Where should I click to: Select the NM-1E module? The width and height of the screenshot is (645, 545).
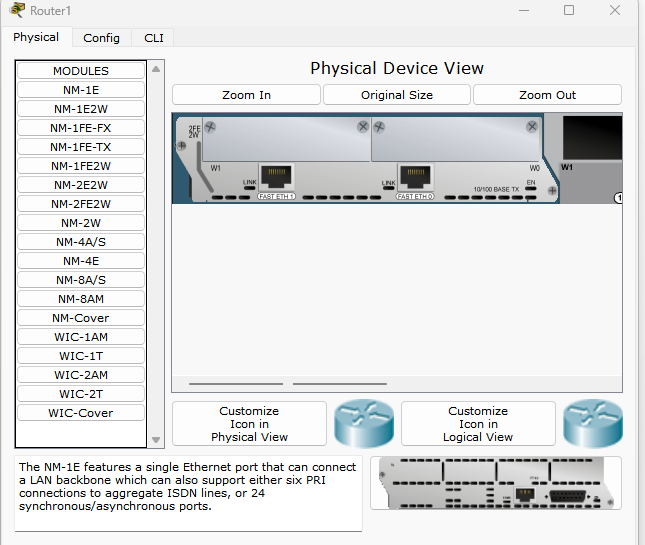point(81,90)
